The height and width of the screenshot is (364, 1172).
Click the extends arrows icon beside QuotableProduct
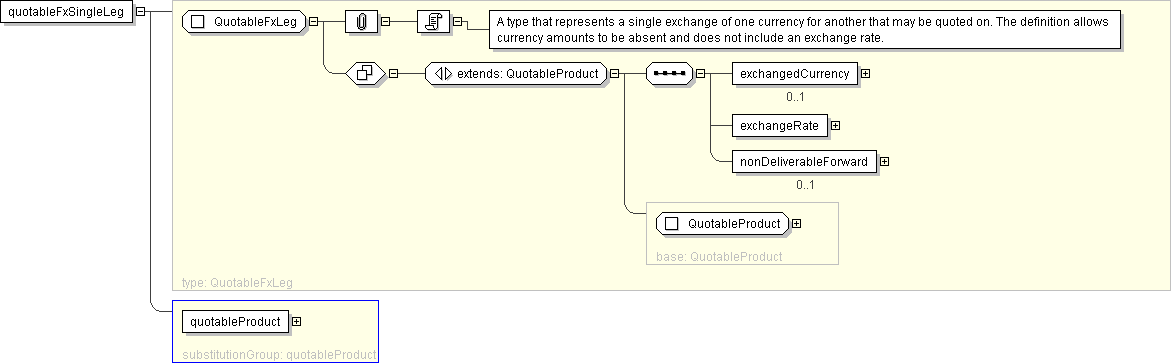coord(442,73)
